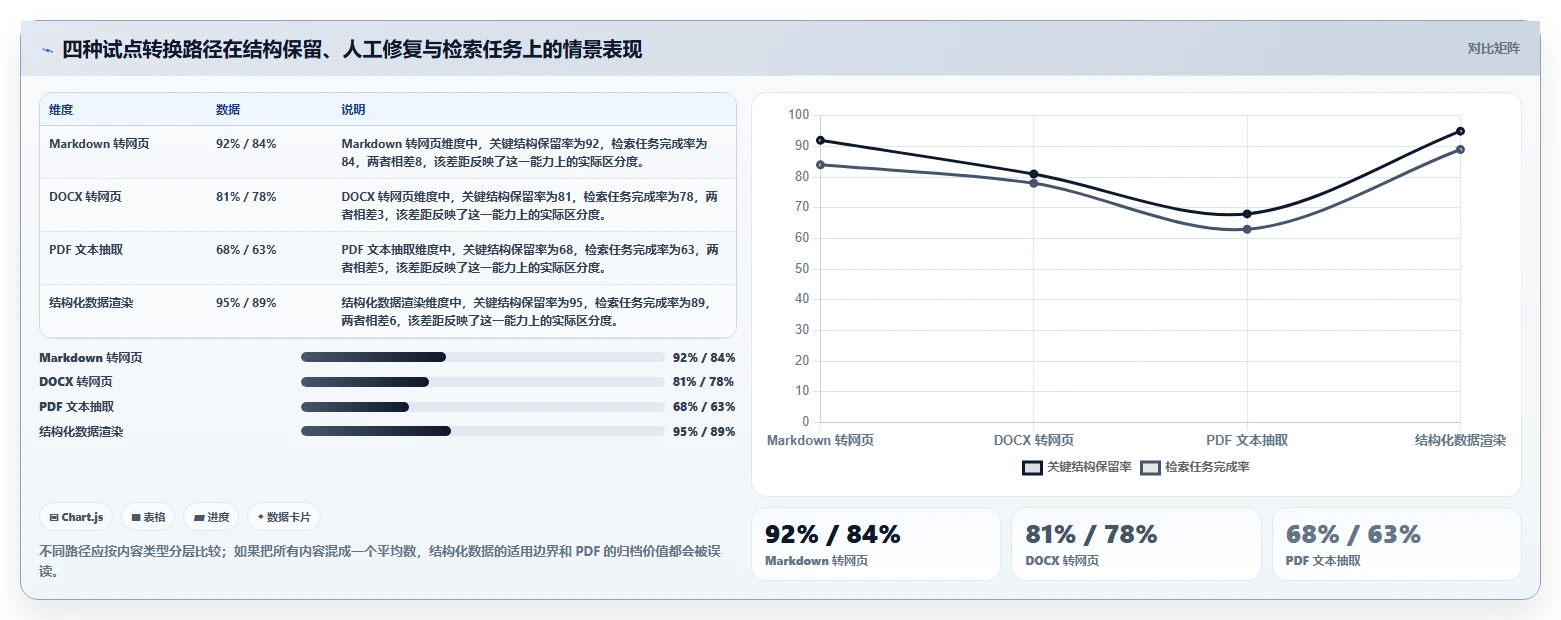Click the icon left of the page title
Viewport: 1561px width, 620px height.
[47, 51]
